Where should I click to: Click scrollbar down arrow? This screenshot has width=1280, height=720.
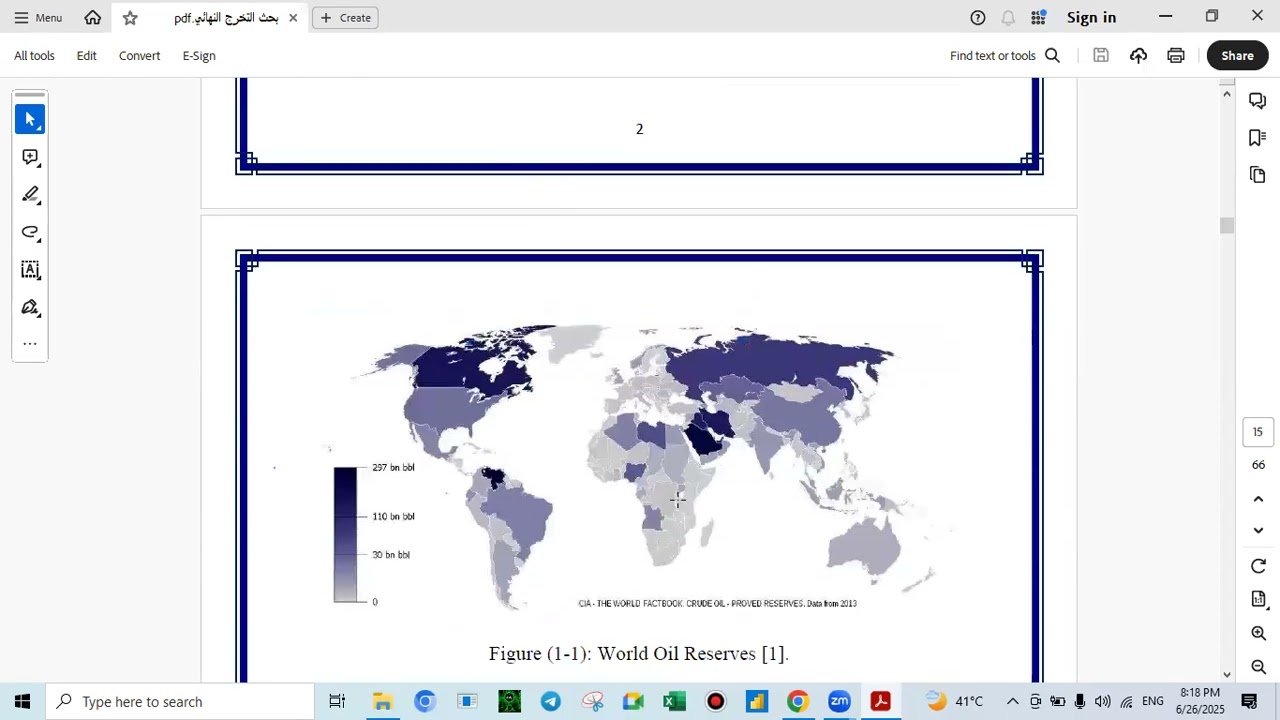(x=1227, y=675)
